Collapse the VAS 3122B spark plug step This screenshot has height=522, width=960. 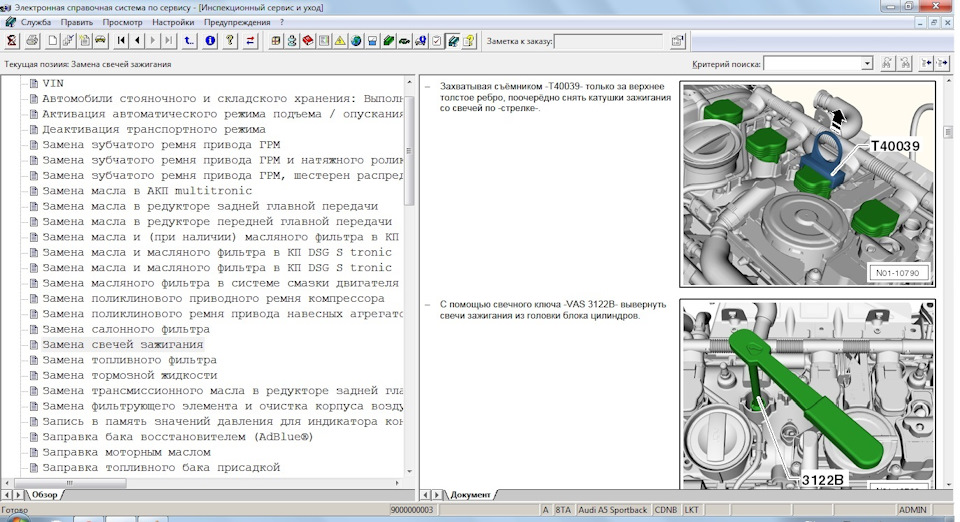point(427,305)
